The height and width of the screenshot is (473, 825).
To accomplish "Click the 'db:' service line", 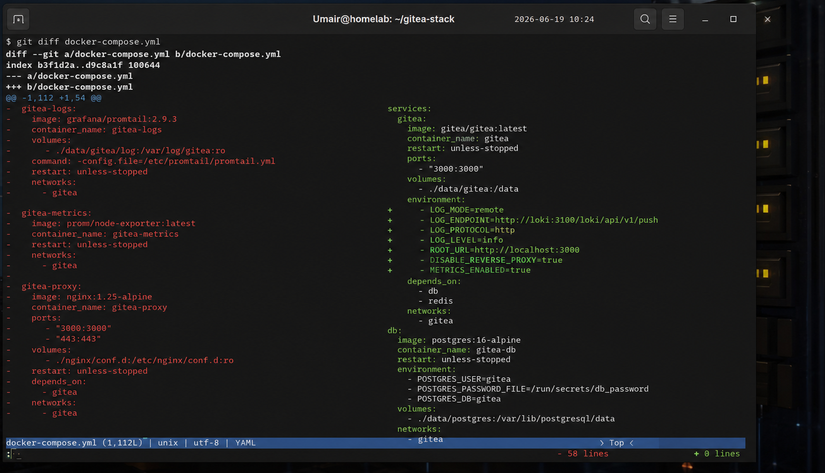I will coord(394,330).
